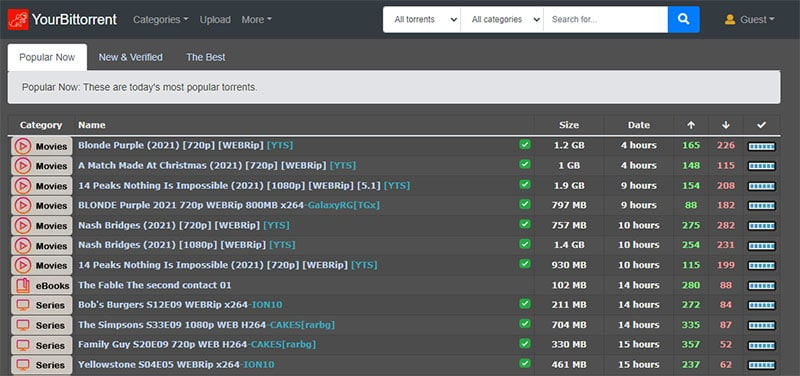
Task: Expand the More dropdown menu
Action: click(x=257, y=19)
